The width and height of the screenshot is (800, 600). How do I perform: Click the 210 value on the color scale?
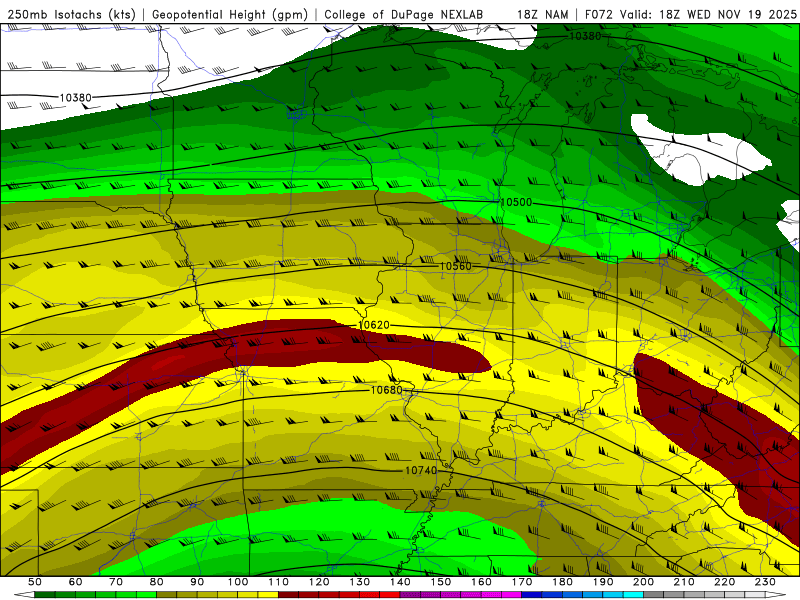click(684, 582)
